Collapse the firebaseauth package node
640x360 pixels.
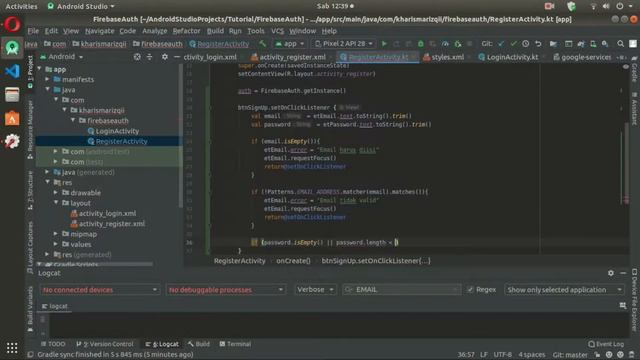pyautogui.click(x=73, y=120)
